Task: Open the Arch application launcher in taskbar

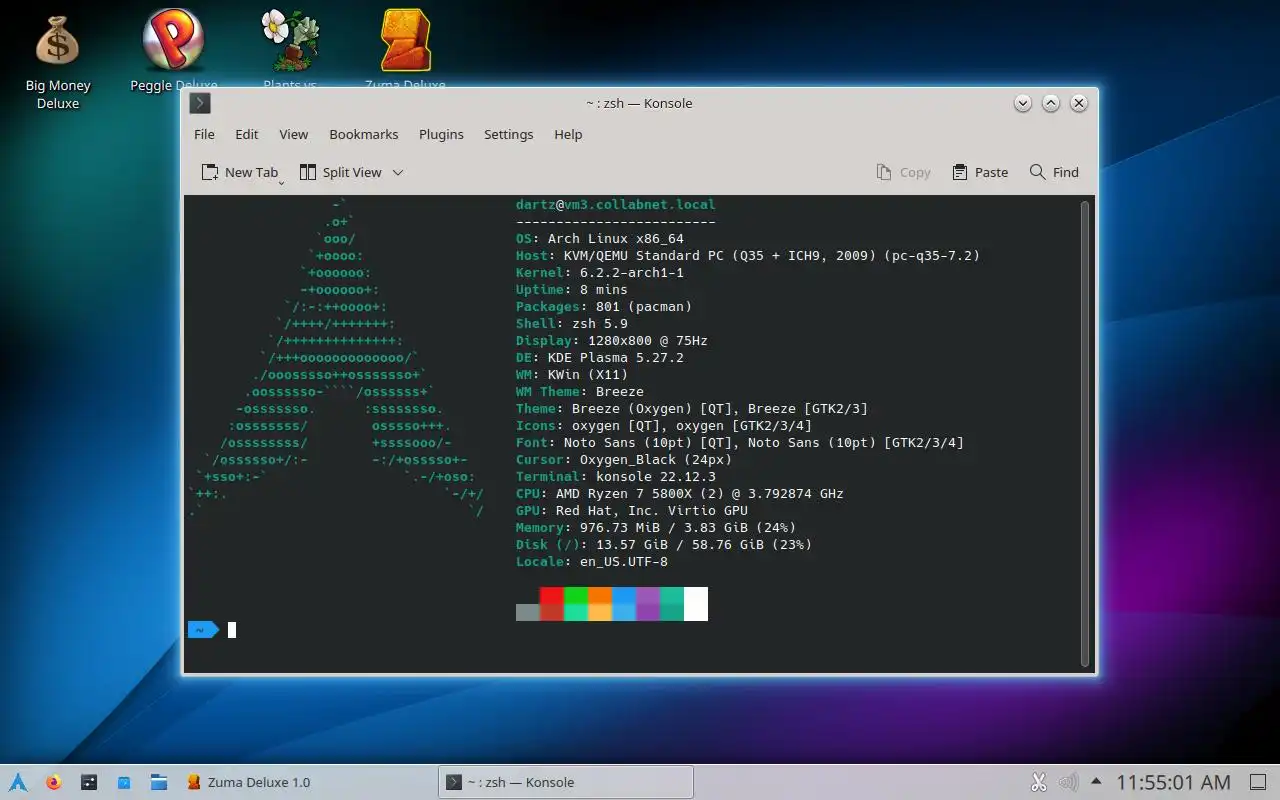Action: coord(18,782)
